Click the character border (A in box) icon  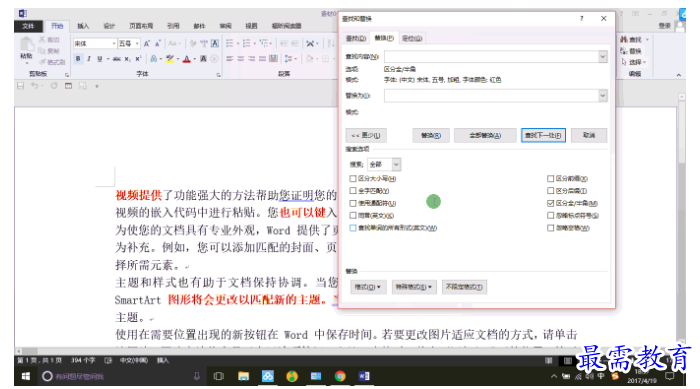click(x=215, y=43)
